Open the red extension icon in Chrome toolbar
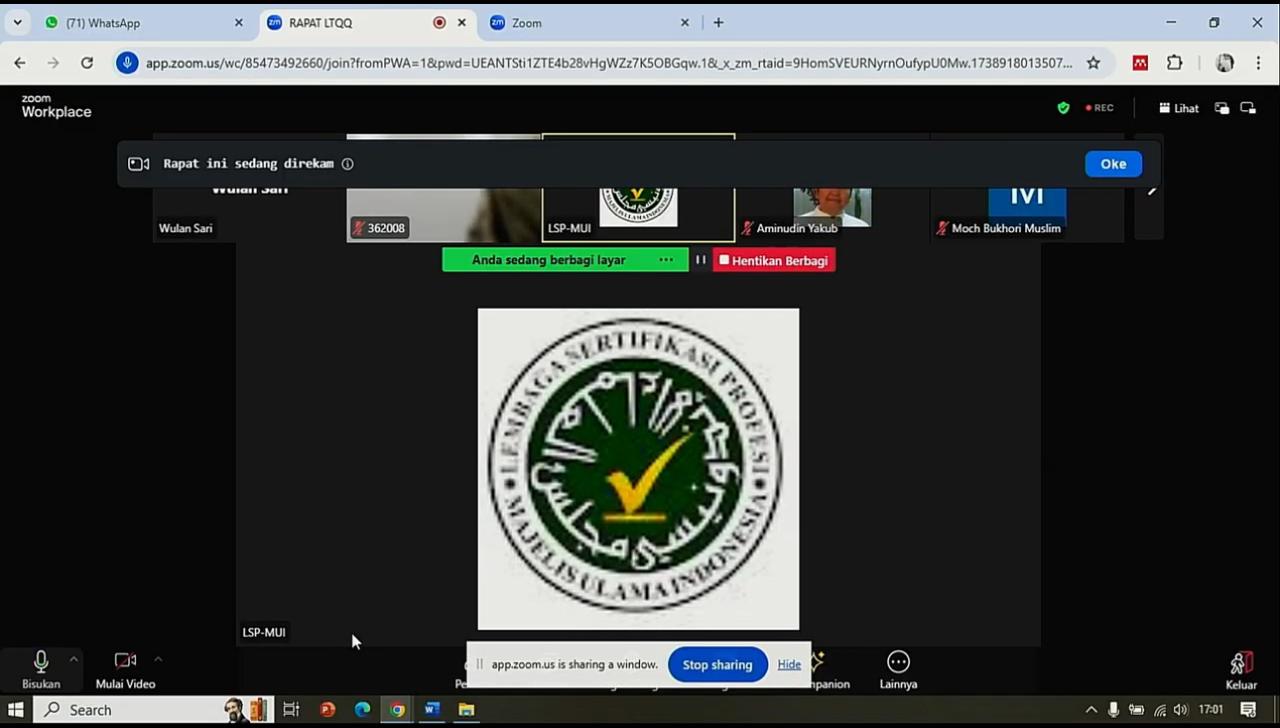The image size is (1280, 728). click(x=1140, y=63)
